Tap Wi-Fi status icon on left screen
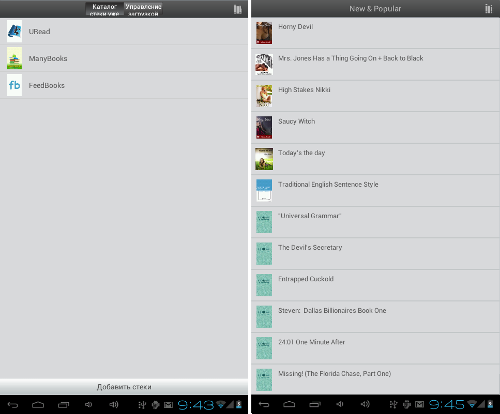The width and height of the screenshot is (500, 414). [x=221, y=404]
